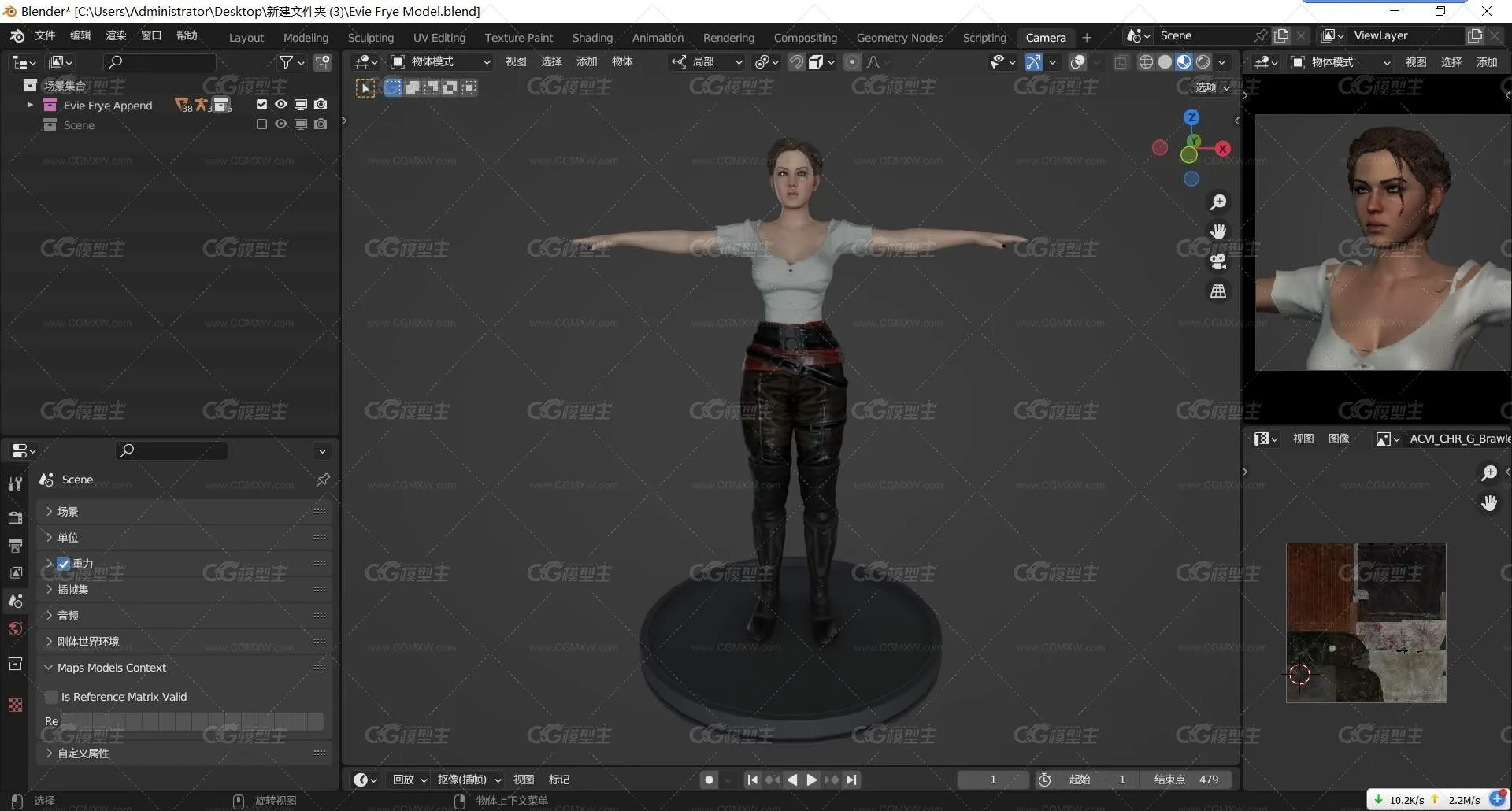Toggle proportional editing icon
The width and height of the screenshot is (1512, 811).
point(852,61)
